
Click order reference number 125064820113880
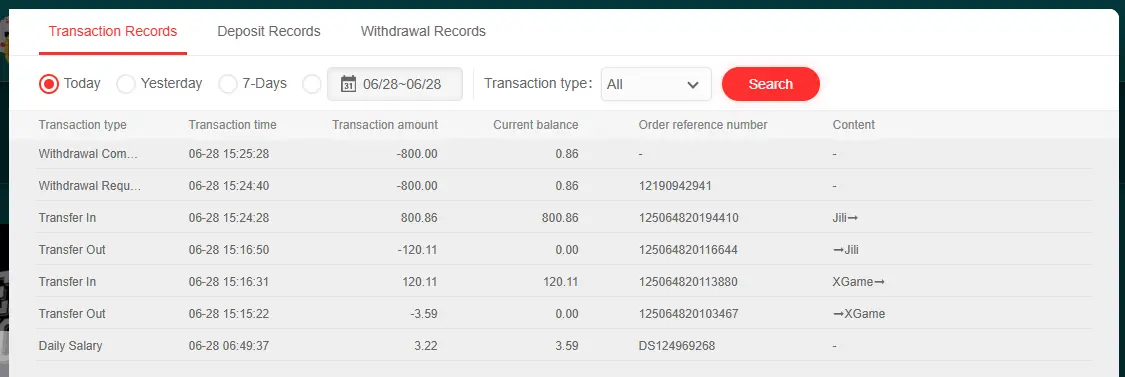point(688,281)
